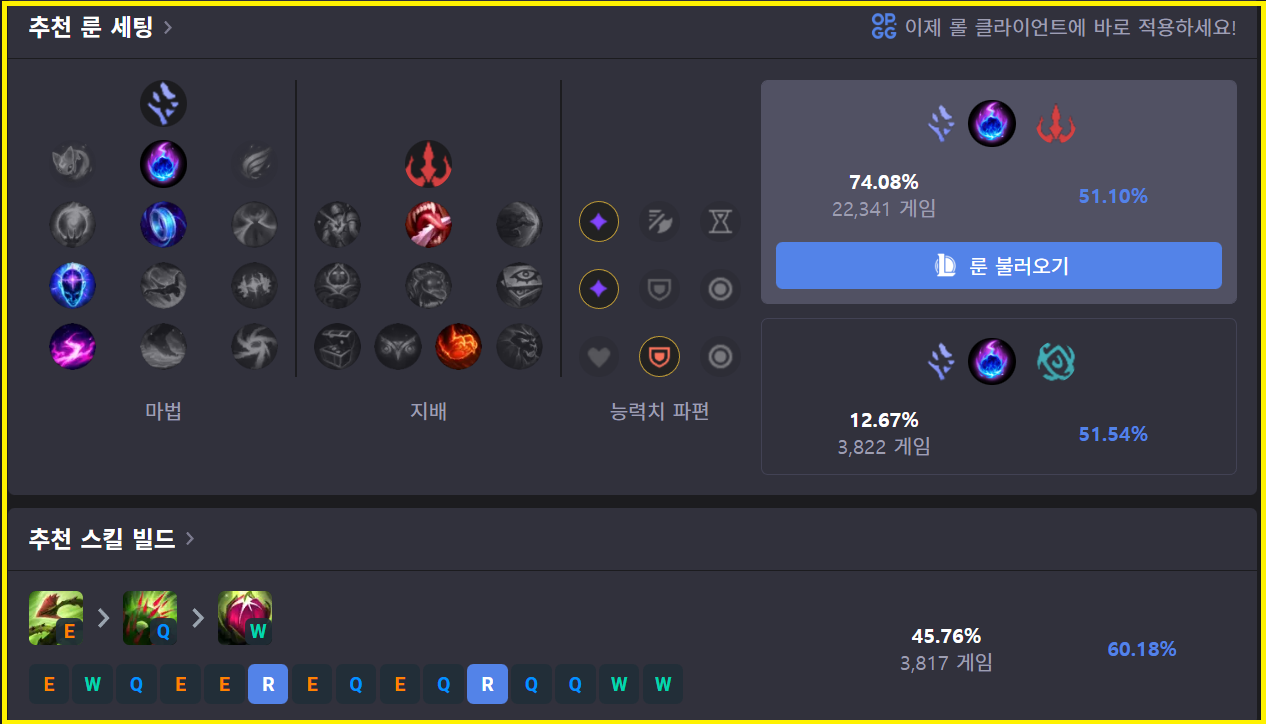Choose the grey shield shard in middle row
The image size is (1266, 724).
[660, 290]
